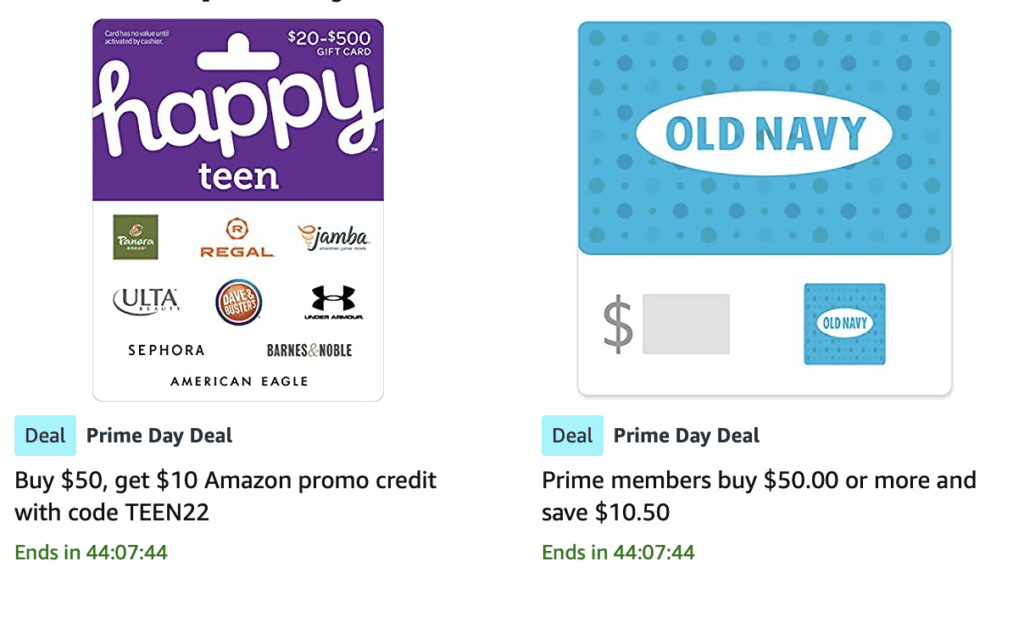Image resolution: width=1024 pixels, height=617 pixels.
Task: Click the Regal logo on the card
Action: click(x=237, y=238)
